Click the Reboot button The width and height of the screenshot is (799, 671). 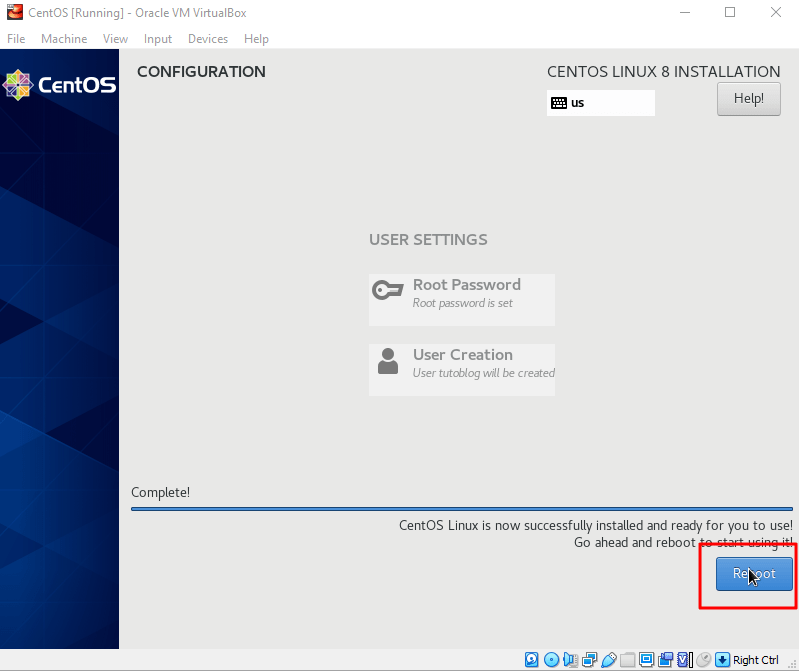click(754, 574)
